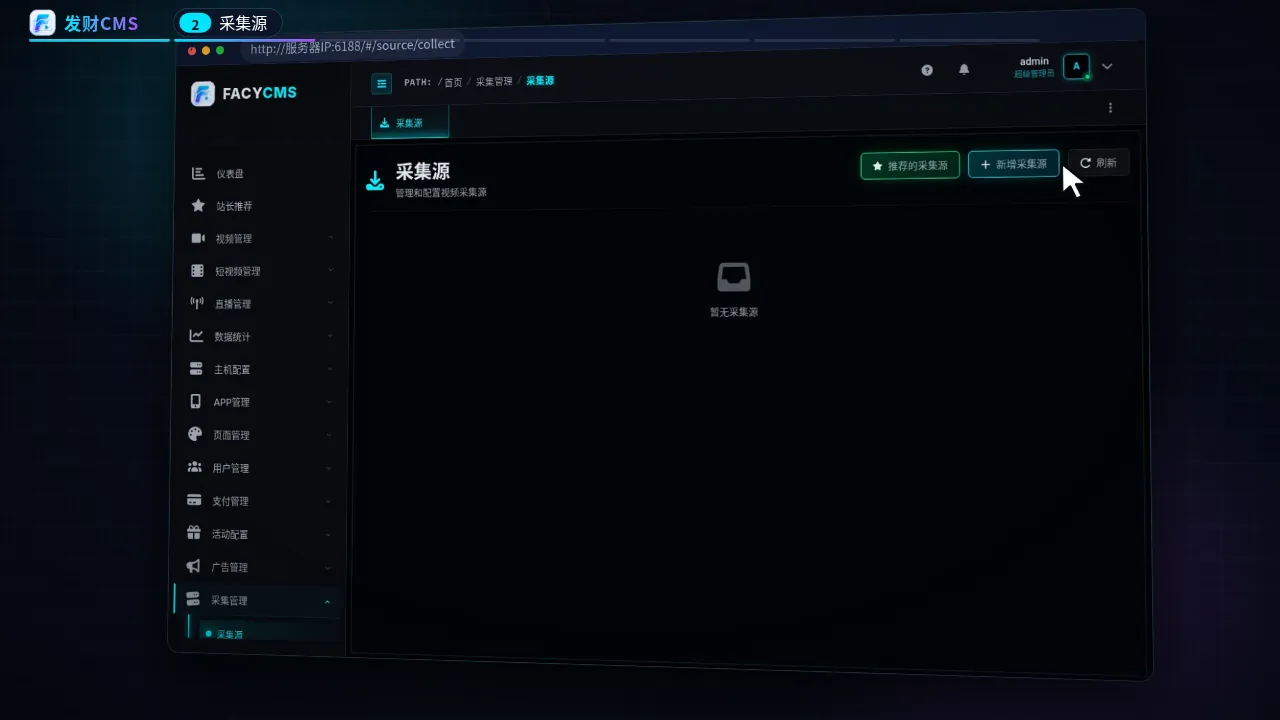Open the admin account dropdown arrow
This screenshot has height=720, width=1280.
point(1107,66)
